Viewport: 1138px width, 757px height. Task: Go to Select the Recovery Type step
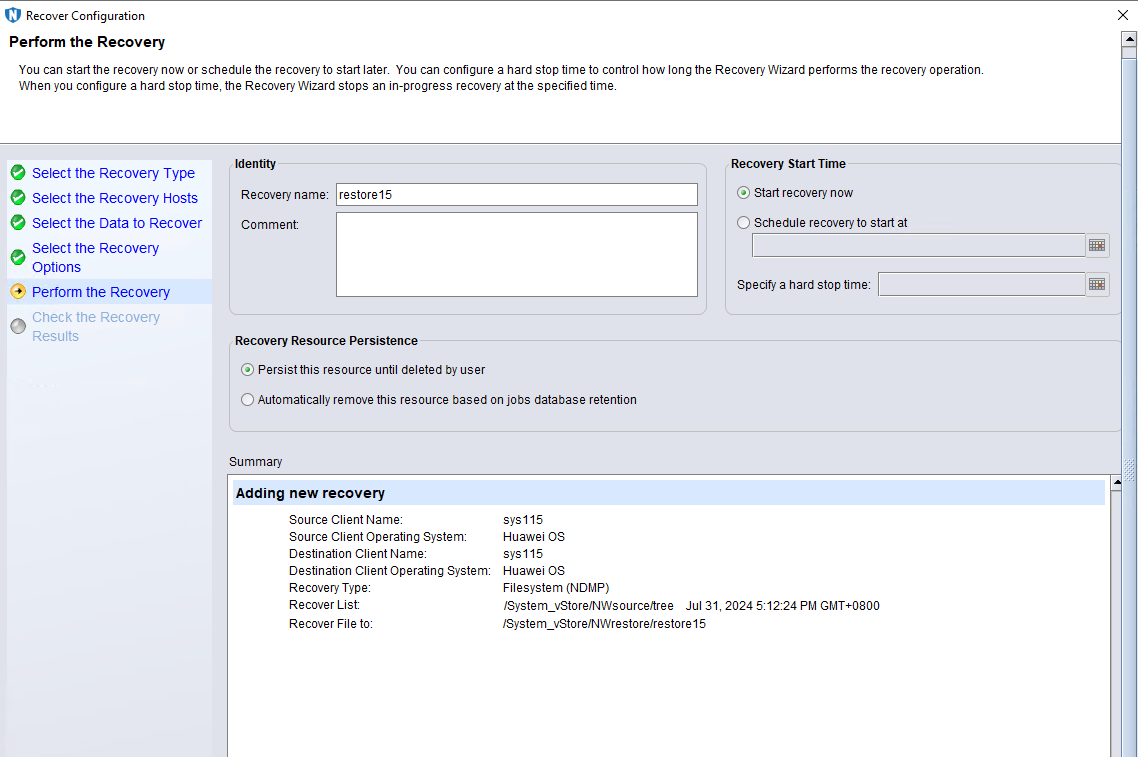pos(113,173)
